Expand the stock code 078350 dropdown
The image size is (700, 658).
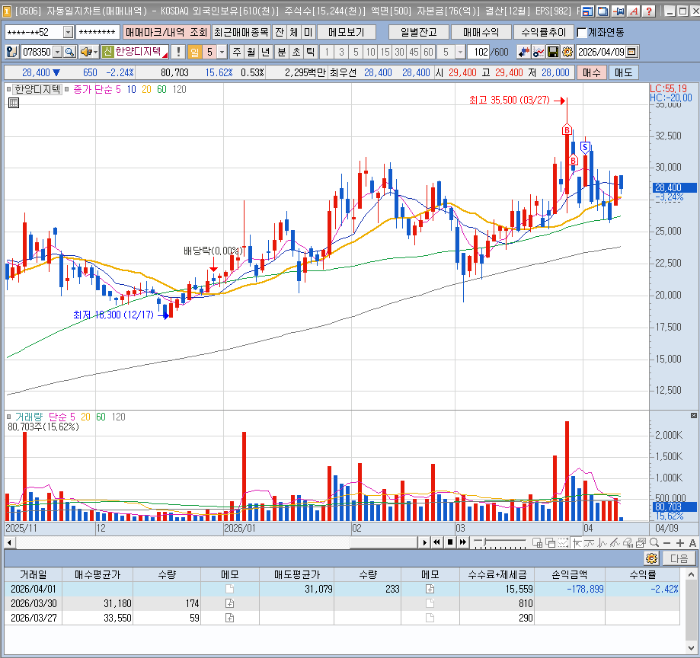point(58,52)
